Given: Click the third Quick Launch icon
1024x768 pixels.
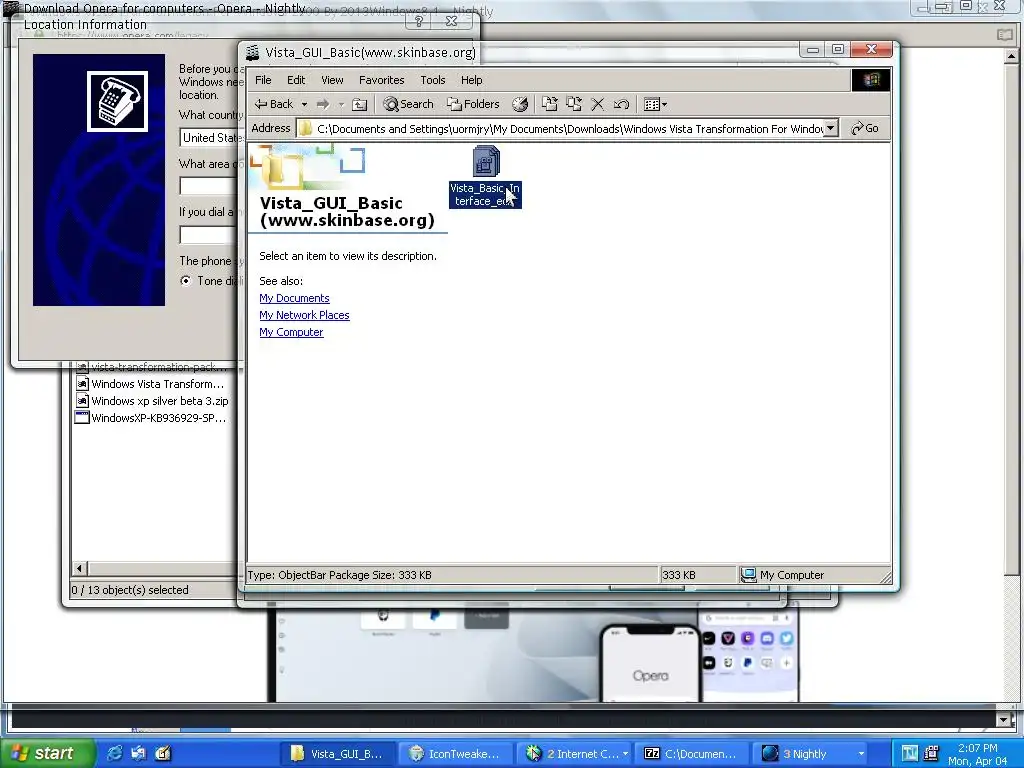Looking at the screenshot, I should tap(163, 753).
